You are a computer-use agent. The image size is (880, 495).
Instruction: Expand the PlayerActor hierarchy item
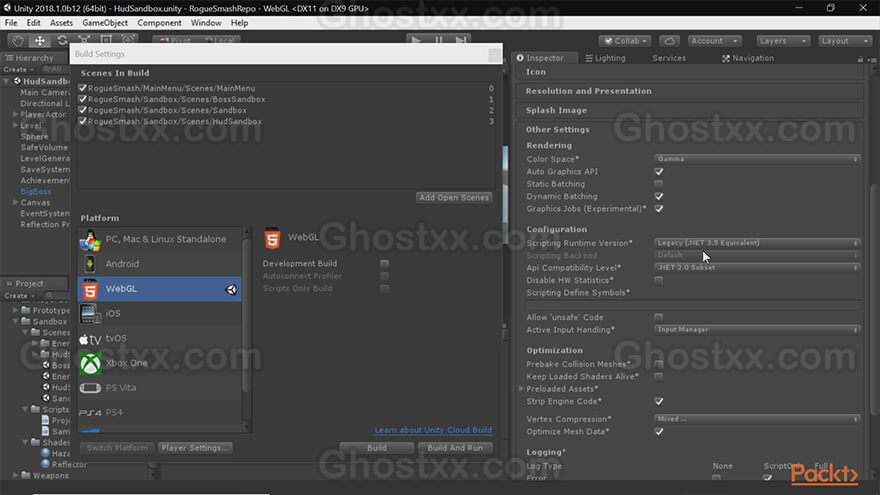click(16, 114)
